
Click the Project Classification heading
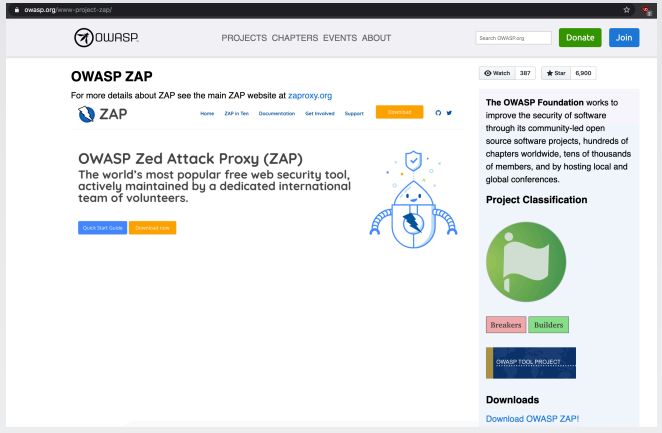tap(536, 200)
